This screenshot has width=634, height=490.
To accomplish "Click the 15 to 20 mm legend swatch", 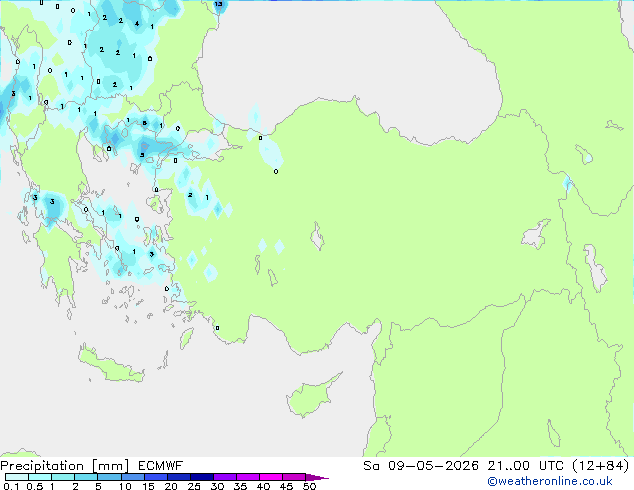I will (156, 477).
